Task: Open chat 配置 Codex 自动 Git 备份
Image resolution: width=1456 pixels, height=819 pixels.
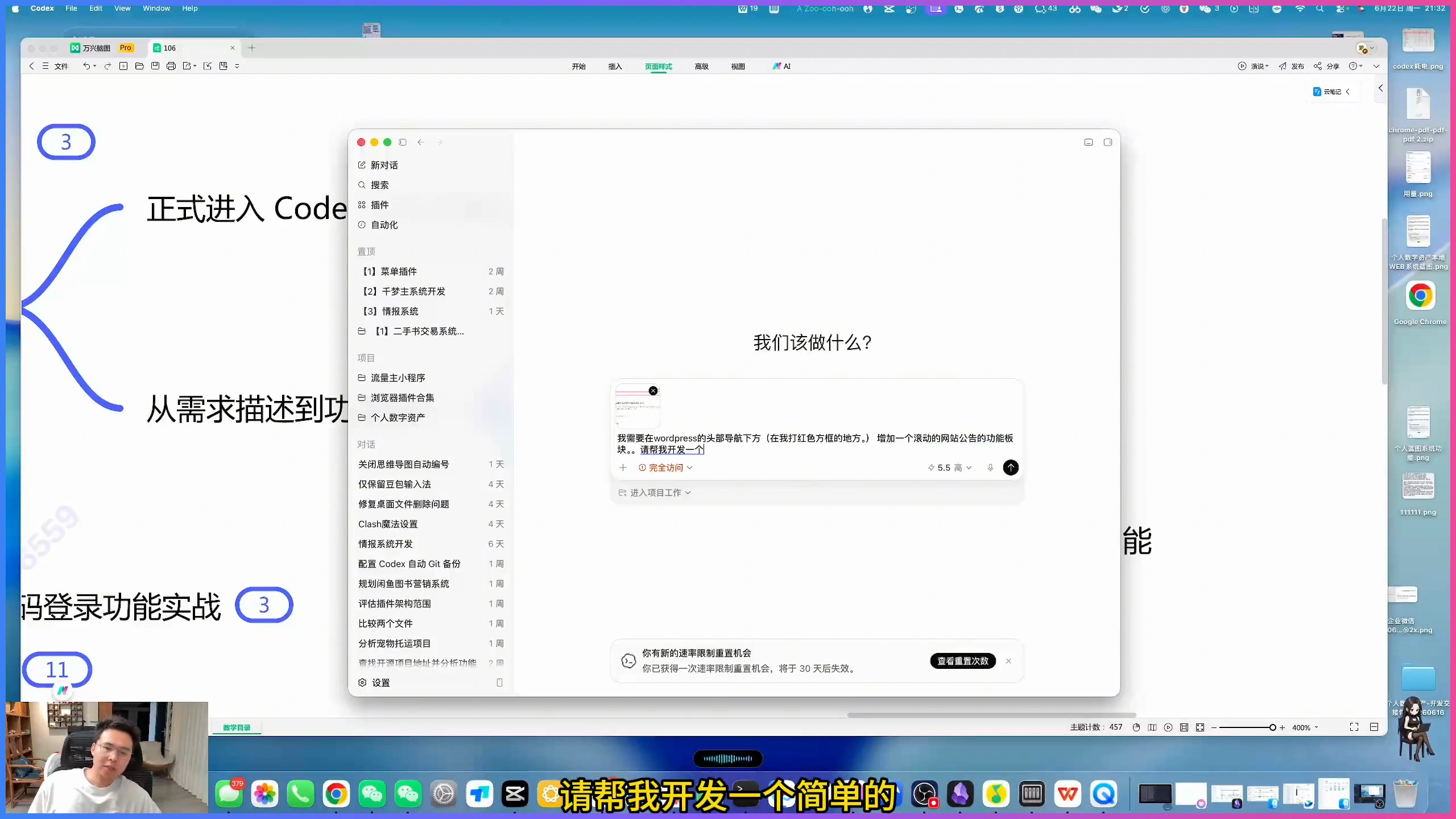Action: [x=432, y=564]
